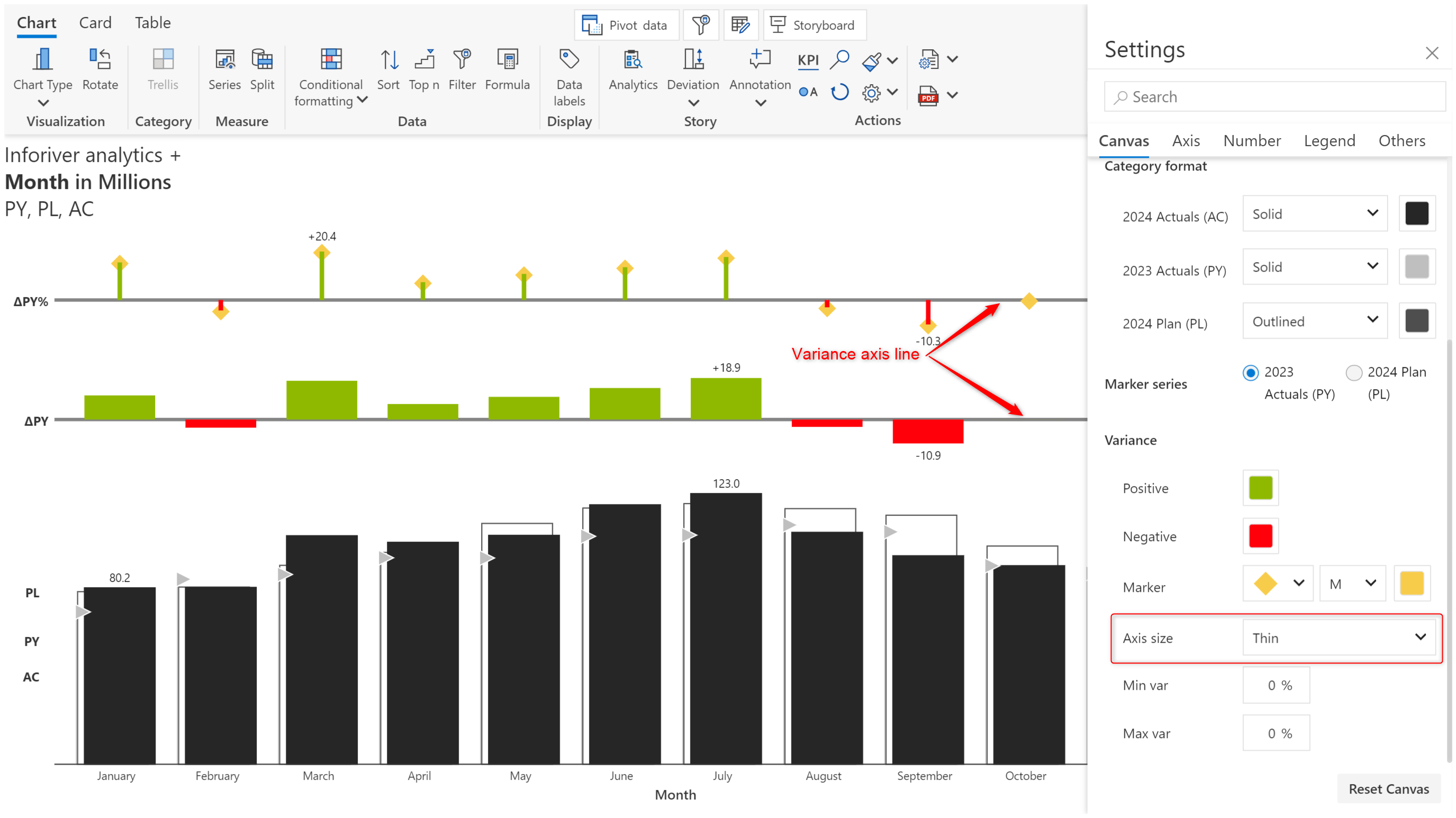Open the Filter tool
This screenshot has height=818, width=1456.
(x=462, y=69)
